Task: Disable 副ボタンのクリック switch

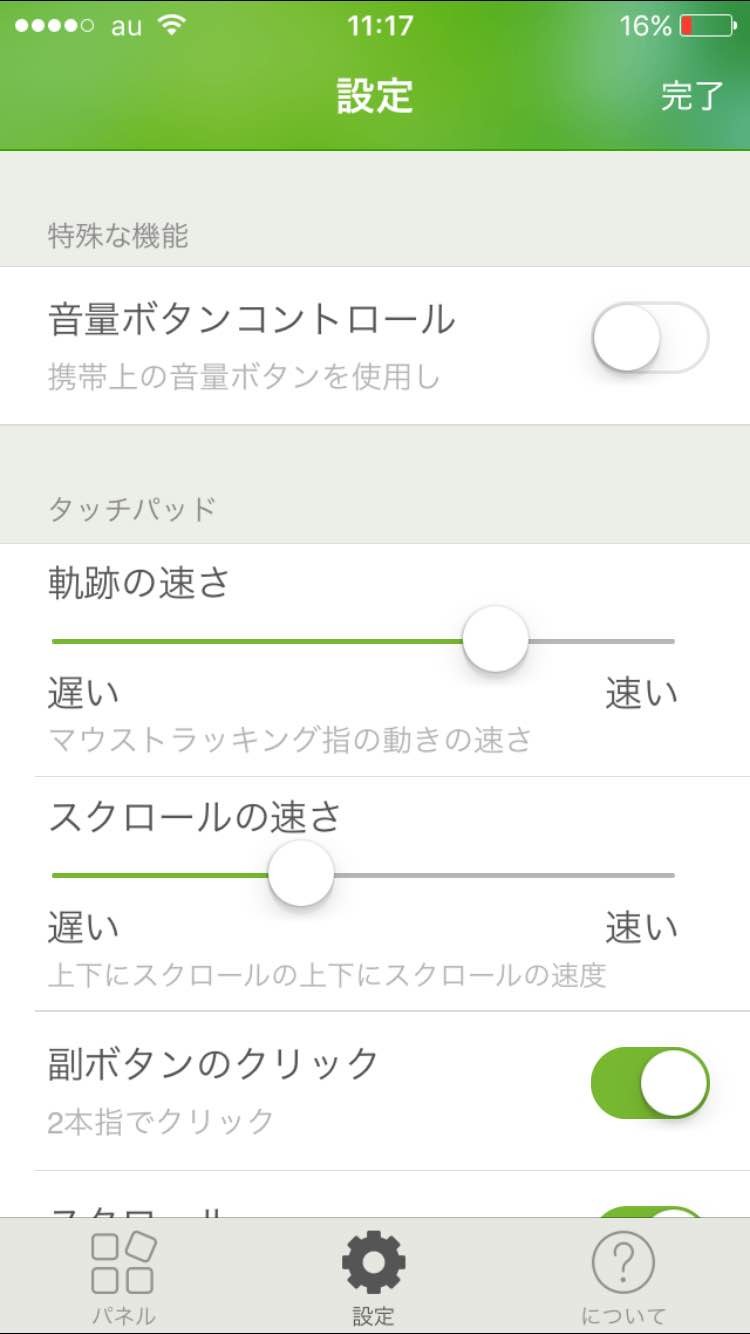Action: pyautogui.click(x=650, y=1082)
